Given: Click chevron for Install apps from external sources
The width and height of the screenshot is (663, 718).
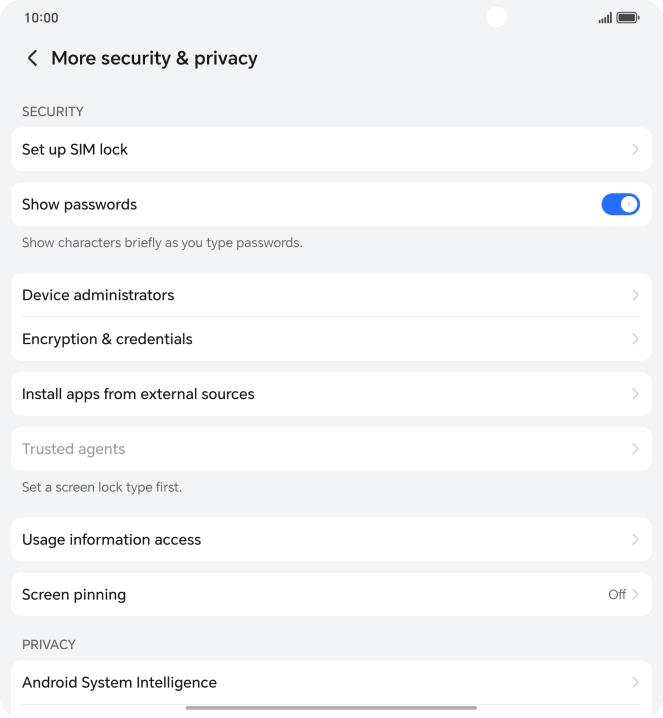Looking at the screenshot, I should [x=635, y=394].
